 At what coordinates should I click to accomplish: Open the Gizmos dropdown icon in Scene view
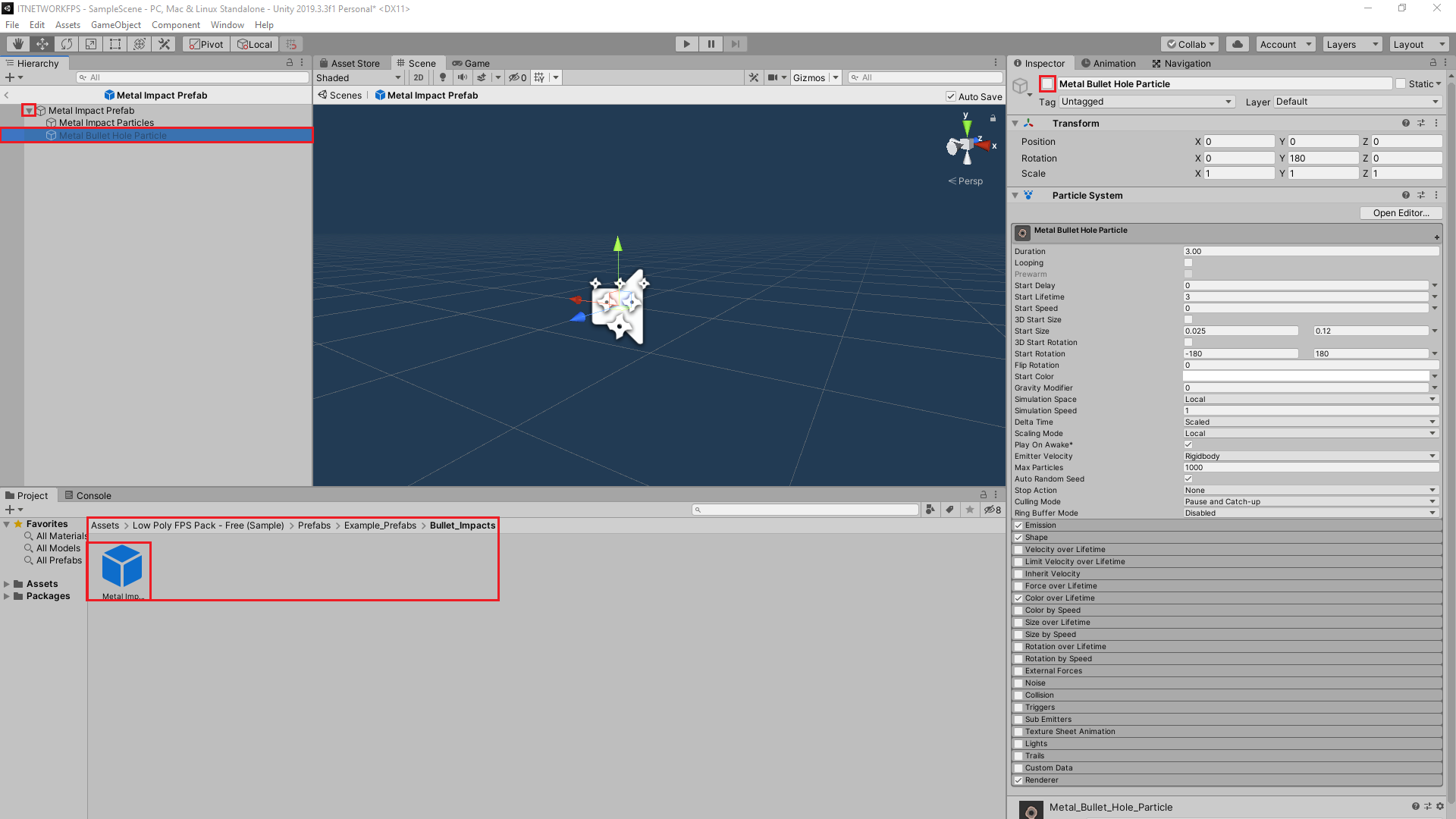835,77
